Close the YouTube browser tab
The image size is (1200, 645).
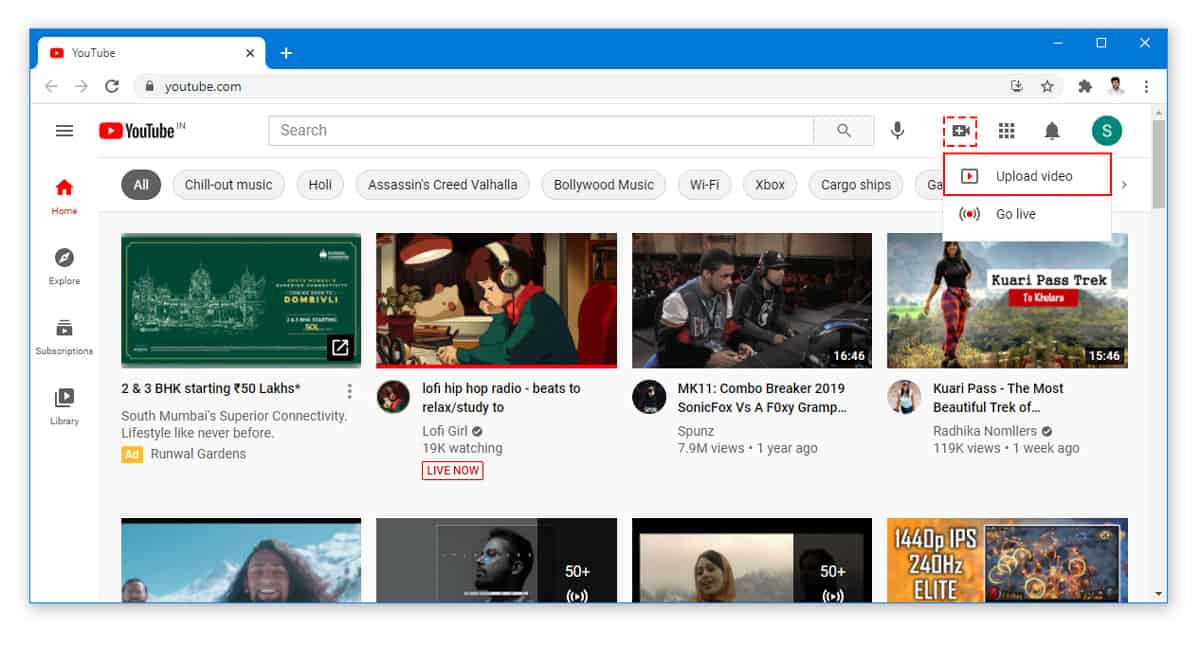(249, 53)
